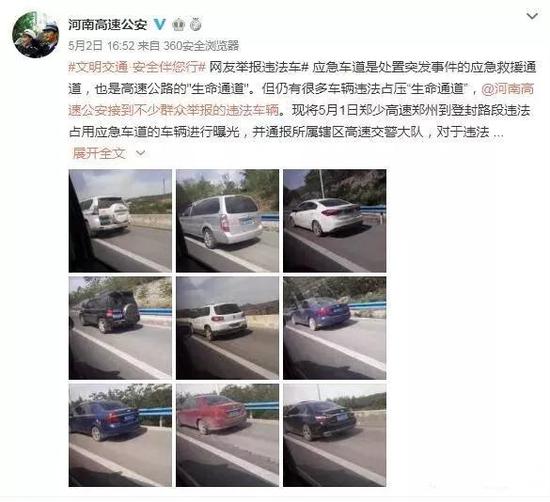Image resolution: width=550 pixels, height=502 pixels.
Task: Open the white sedan photo
Action: point(335,221)
